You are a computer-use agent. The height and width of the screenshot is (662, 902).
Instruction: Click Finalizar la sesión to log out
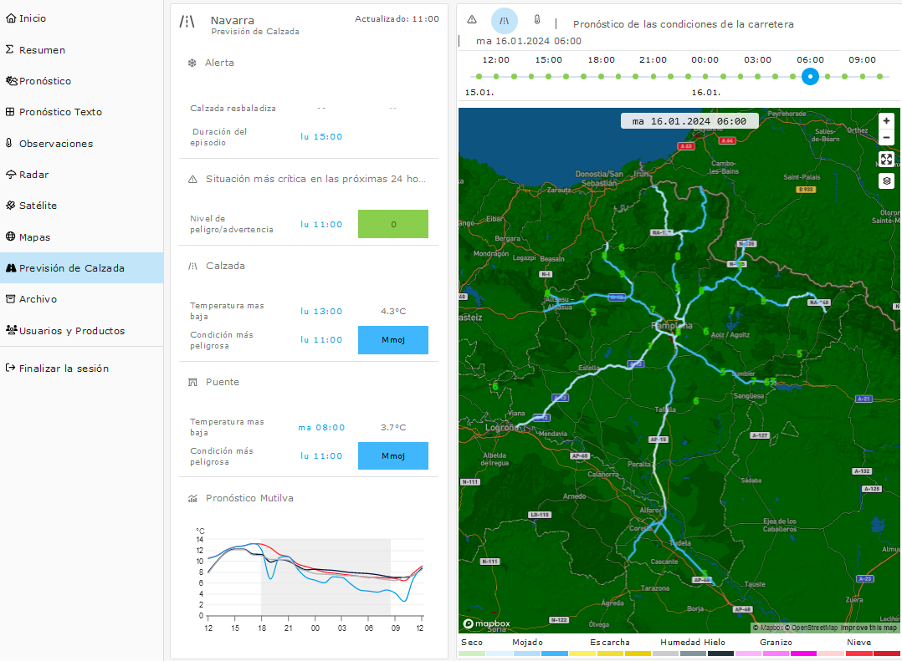coord(63,368)
